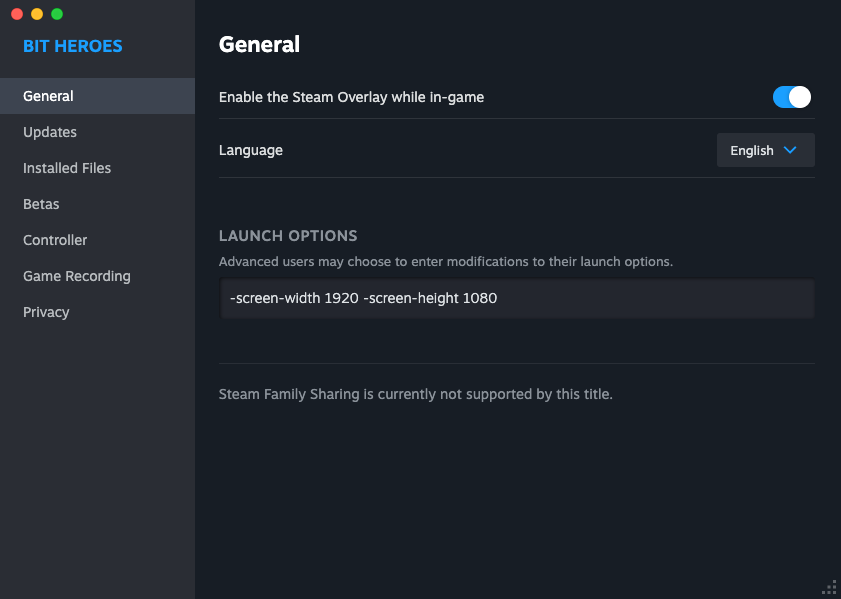
Task: Click the blue chevron beside English
Action: [x=790, y=150]
